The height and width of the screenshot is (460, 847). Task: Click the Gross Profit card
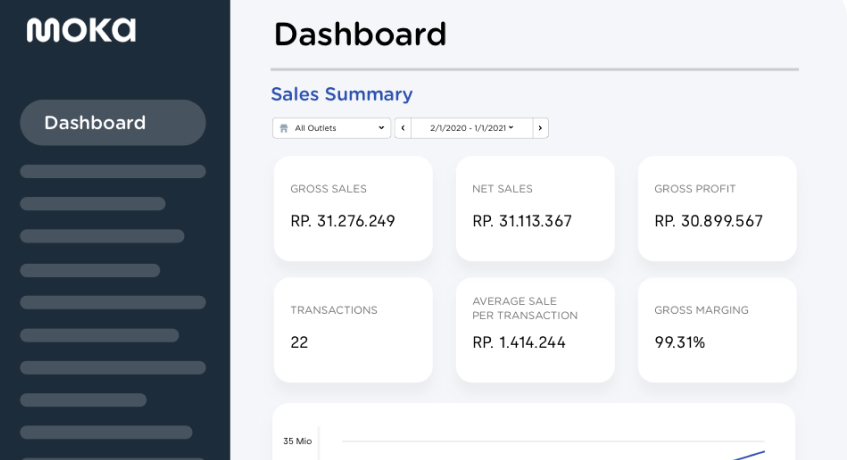(x=717, y=208)
